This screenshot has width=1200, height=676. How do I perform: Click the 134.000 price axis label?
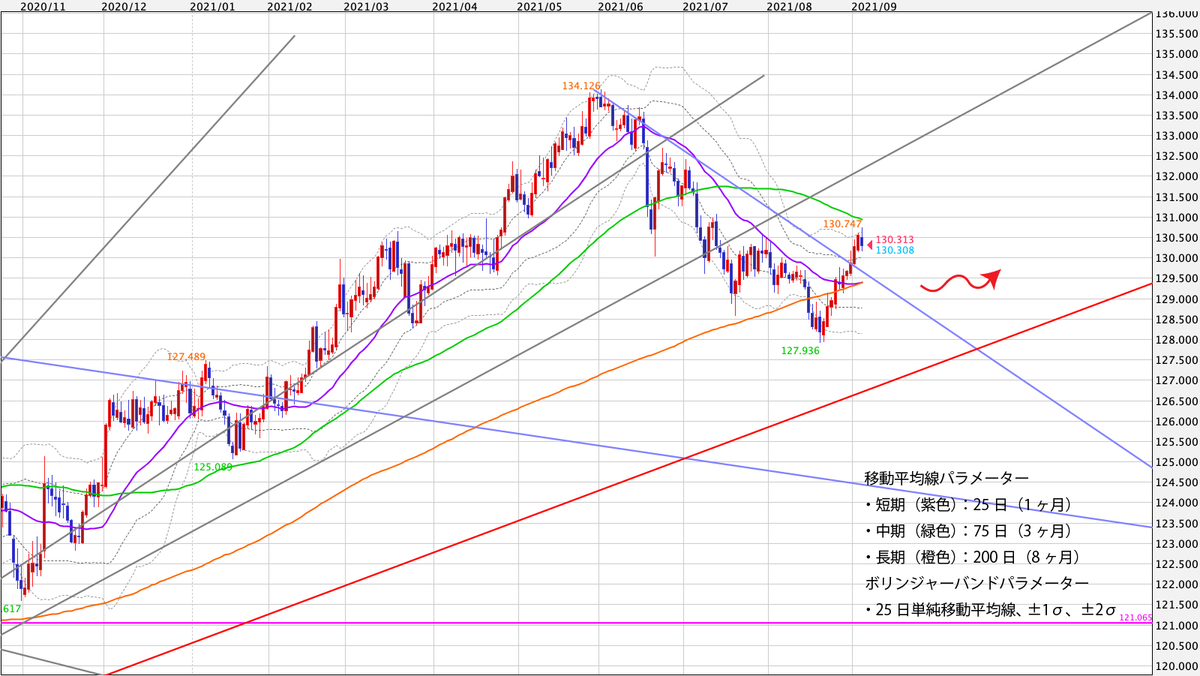coord(1178,95)
